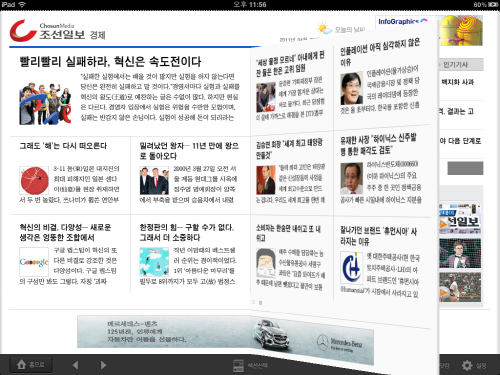This screenshot has height=375, width=500.
Task: Tap the turquoise album cover thumbnail
Action: tap(154, 262)
